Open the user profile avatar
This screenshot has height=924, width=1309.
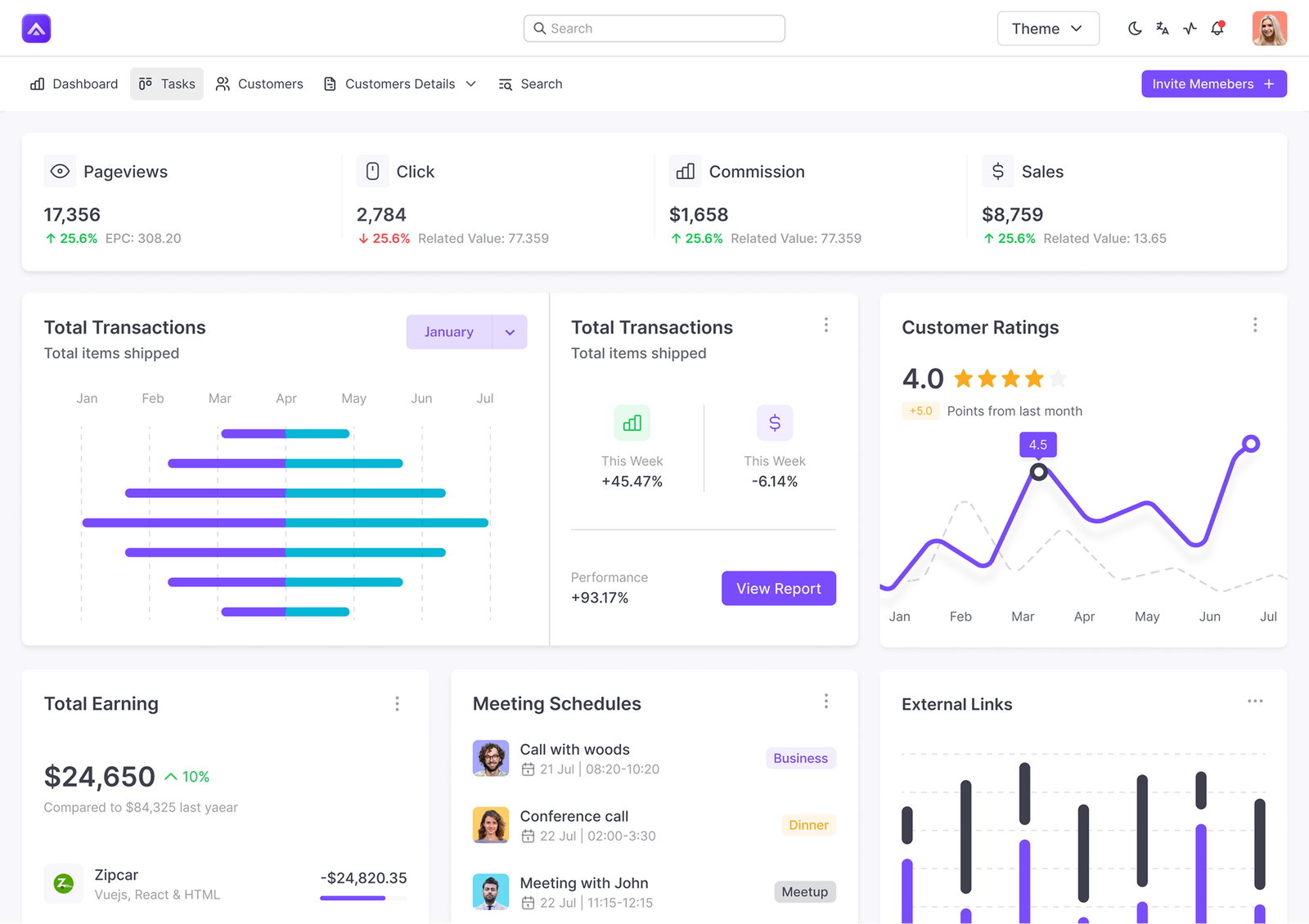tap(1269, 29)
